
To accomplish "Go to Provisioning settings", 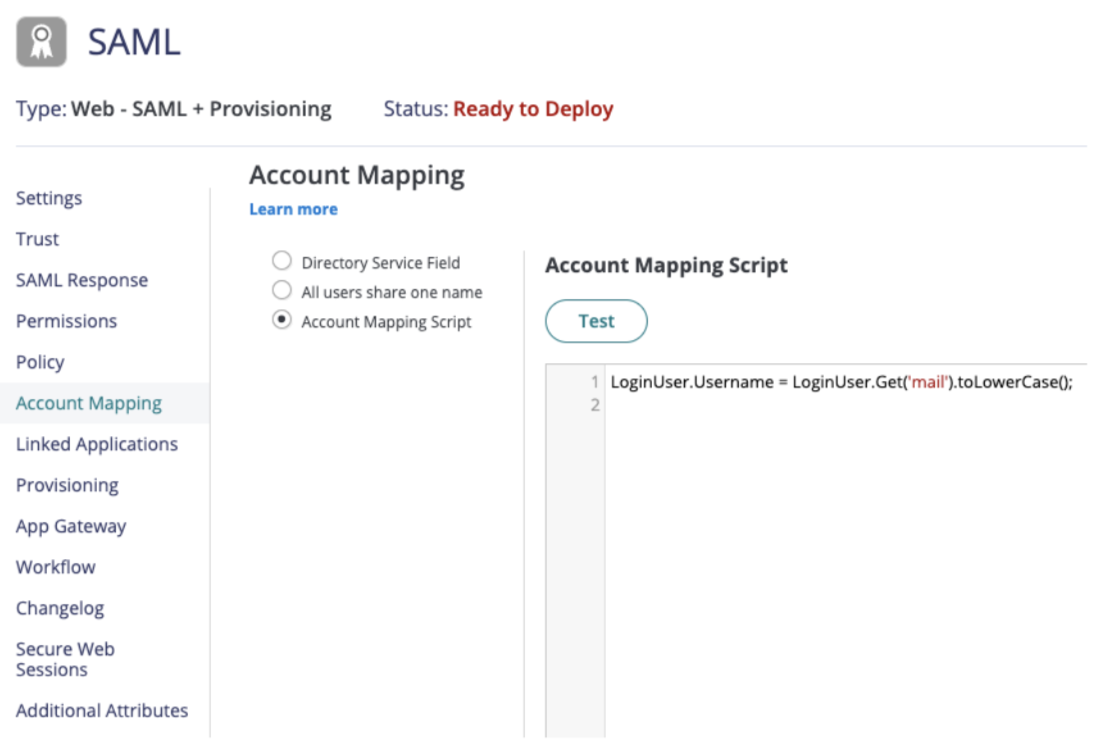I will pos(67,485).
